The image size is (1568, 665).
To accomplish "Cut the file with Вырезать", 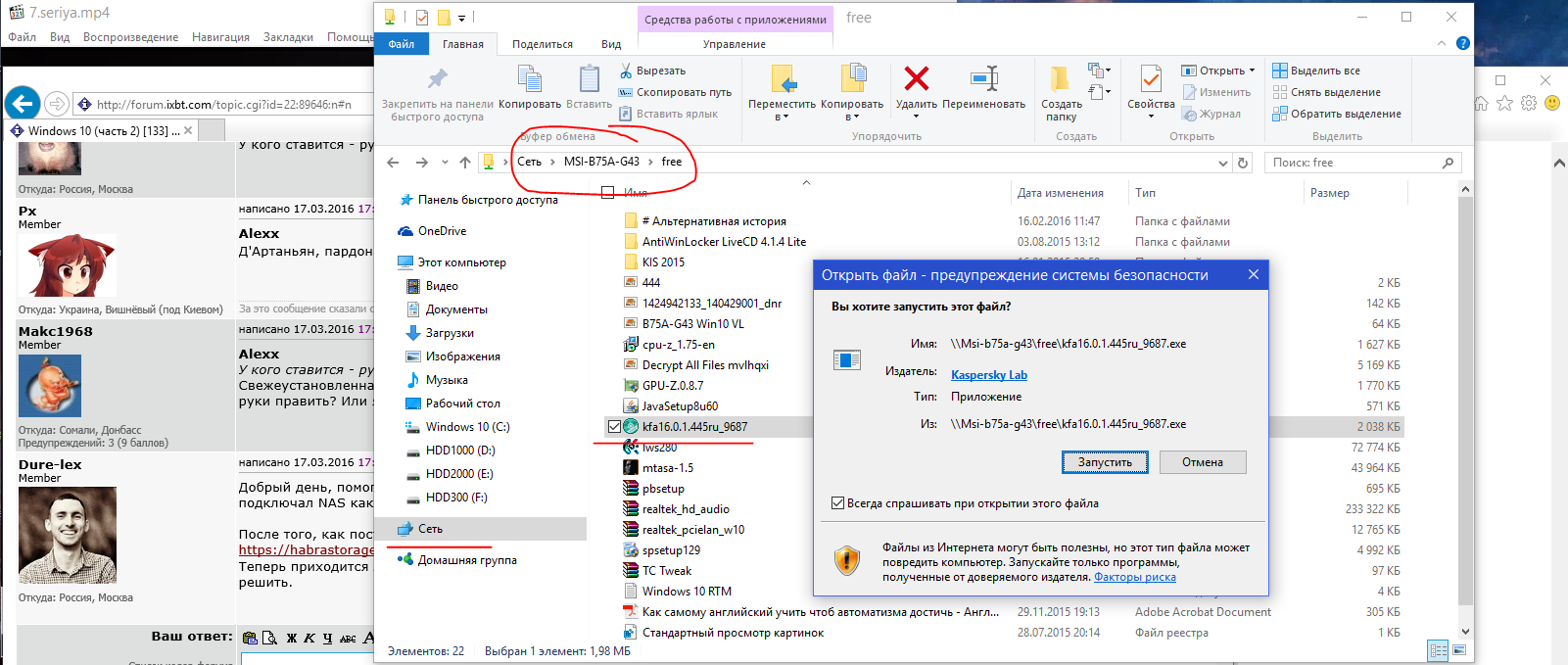I will pyautogui.click(x=652, y=71).
